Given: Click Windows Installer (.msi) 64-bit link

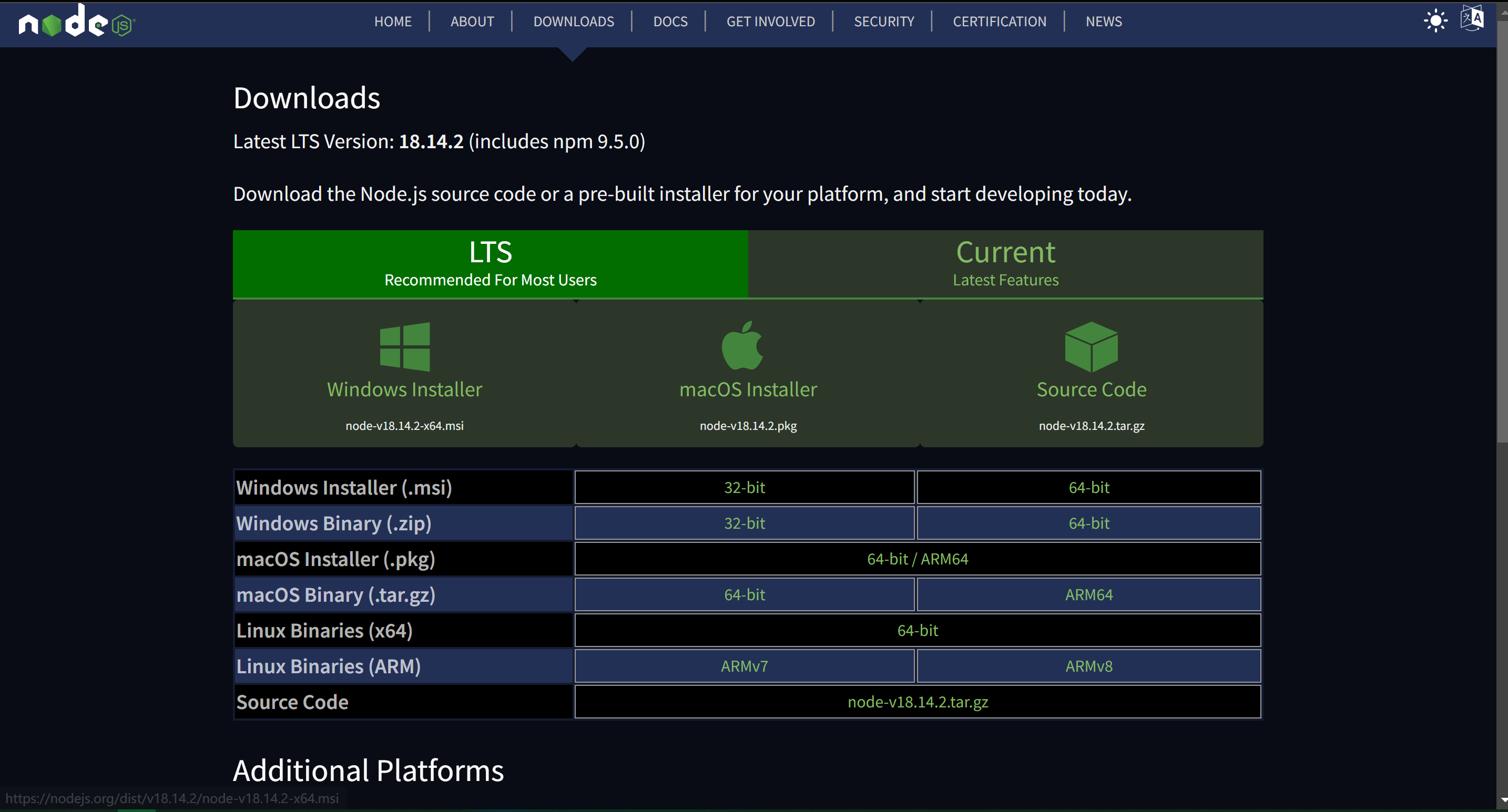Looking at the screenshot, I should [1089, 487].
